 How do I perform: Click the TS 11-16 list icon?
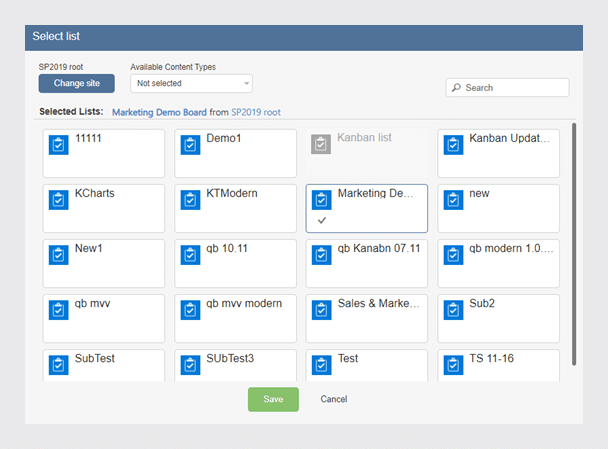pyautogui.click(x=453, y=365)
